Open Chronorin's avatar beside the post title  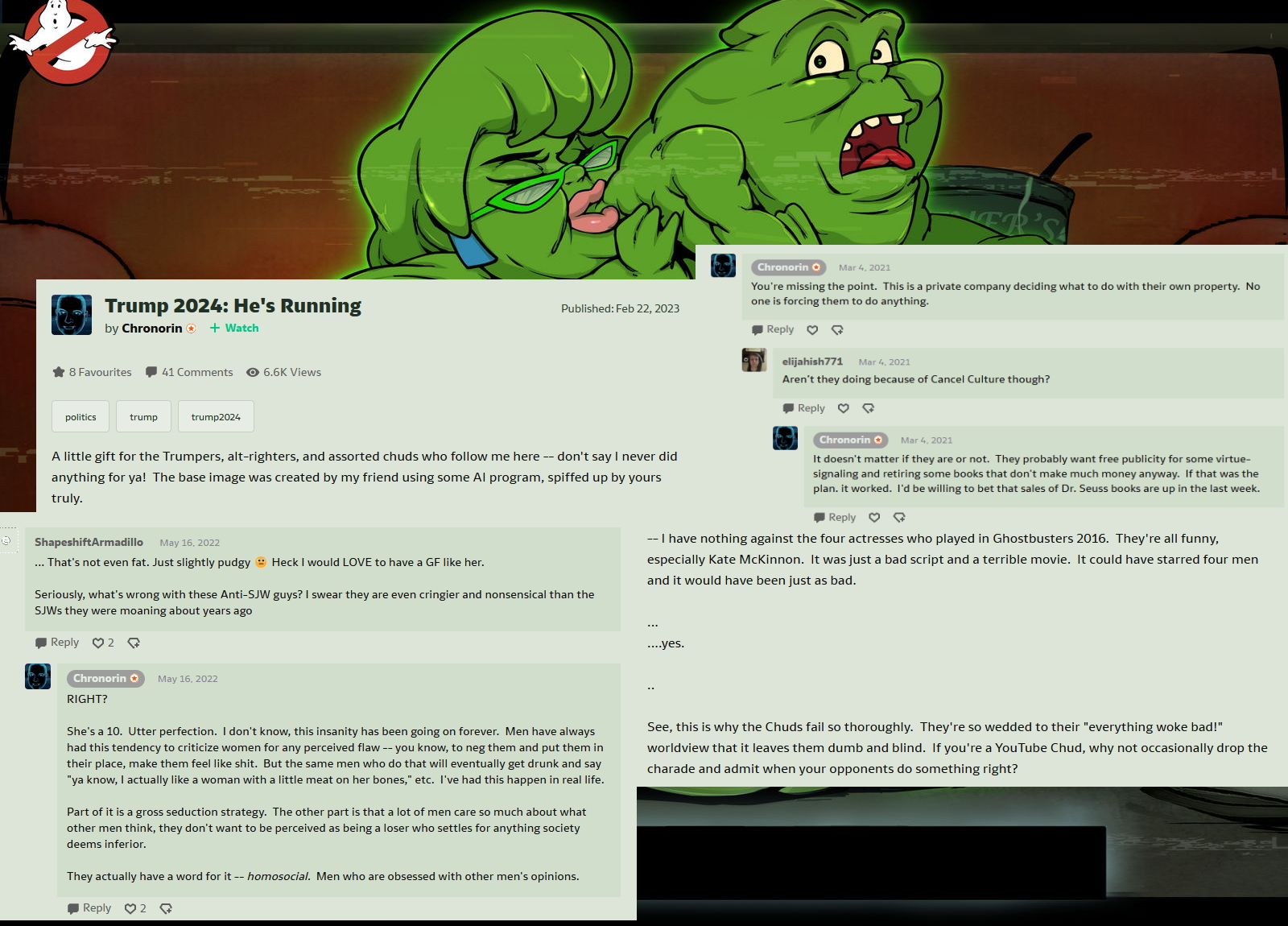(72, 315)
